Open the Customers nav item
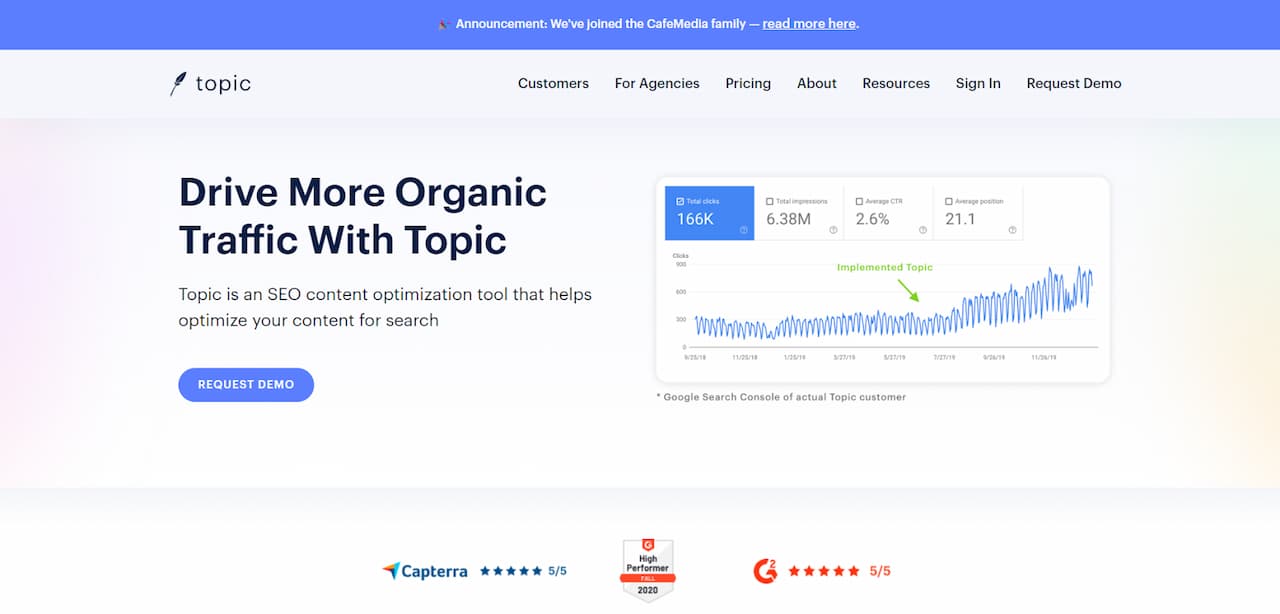Image resolution: width=1280 pixels, height=614 pixels. click(553, 84)
